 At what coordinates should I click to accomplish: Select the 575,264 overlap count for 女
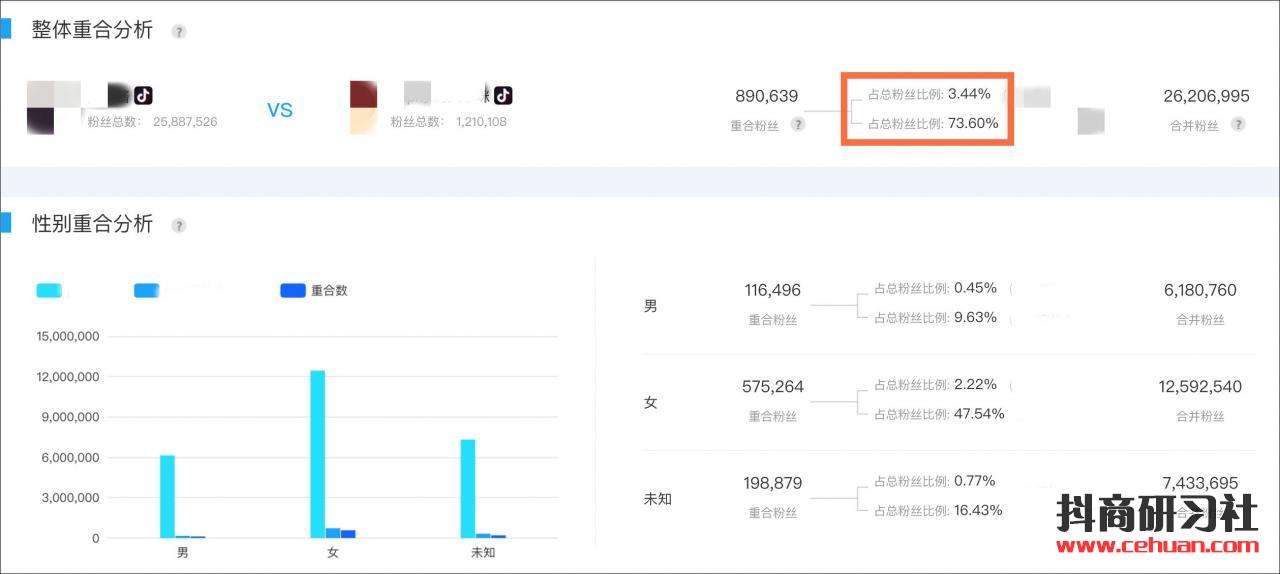(773, 387)
